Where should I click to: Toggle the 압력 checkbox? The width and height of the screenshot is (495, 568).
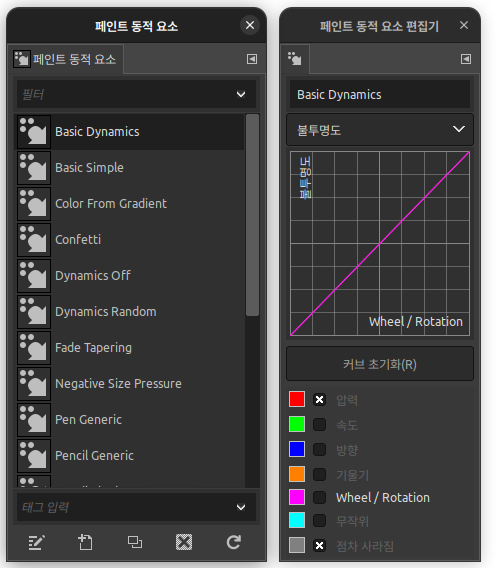click(319, 400)
